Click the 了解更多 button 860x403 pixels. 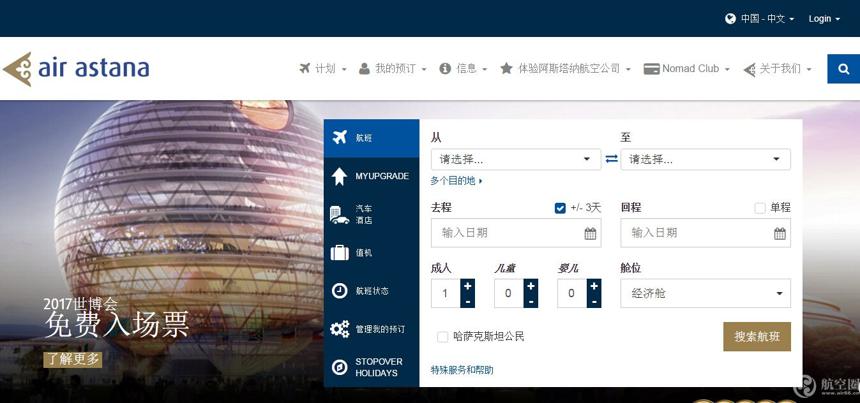(x=72, y=360)
